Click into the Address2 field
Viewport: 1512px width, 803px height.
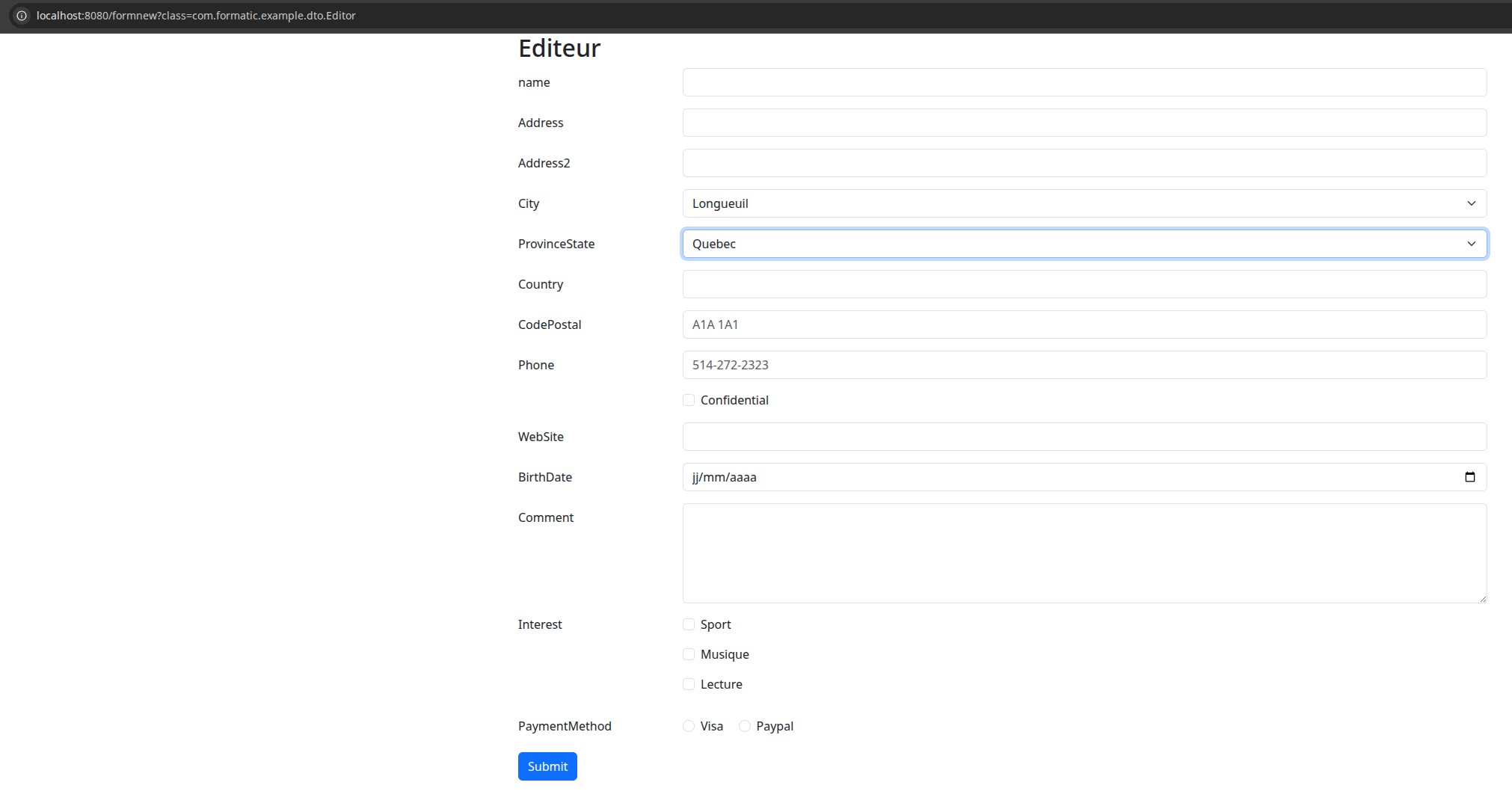coord(1084,163)
